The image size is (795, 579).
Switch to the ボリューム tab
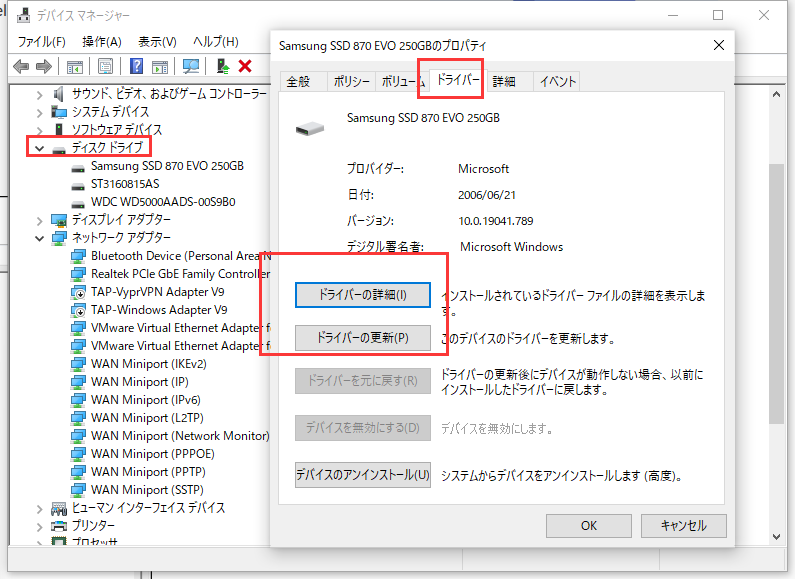403,82
